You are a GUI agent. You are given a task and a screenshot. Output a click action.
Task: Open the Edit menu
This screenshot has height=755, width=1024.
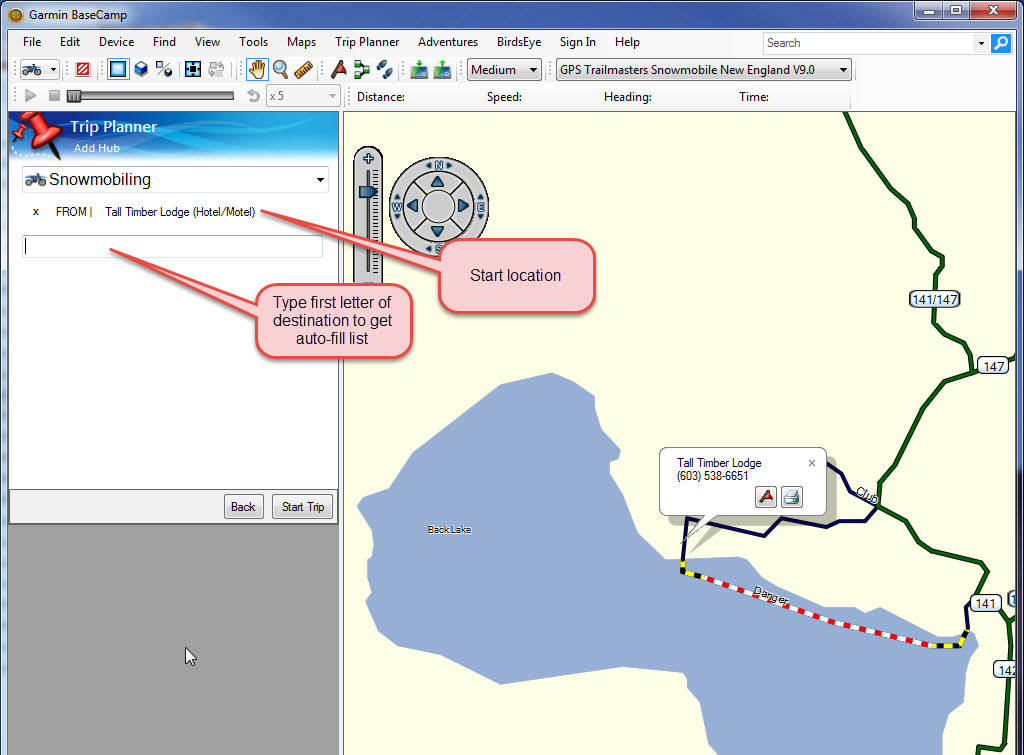(x=70, y=42)
